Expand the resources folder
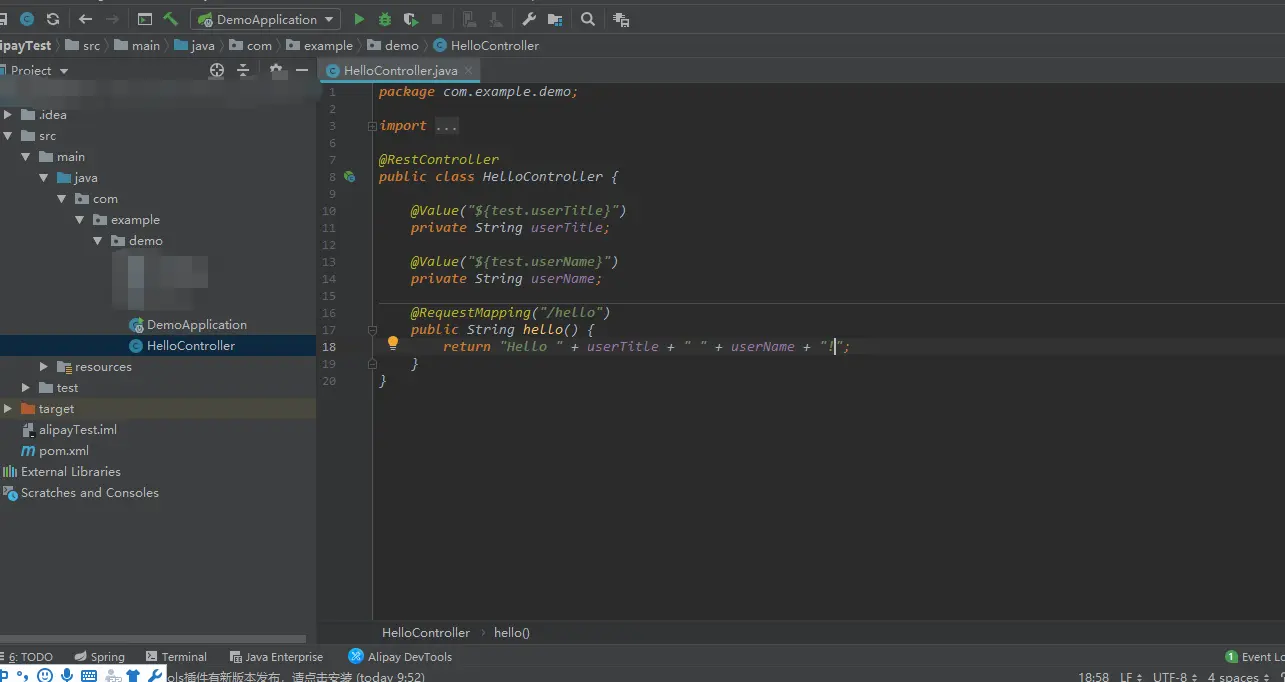The height and width of the screenshot is (682, 1285). pos(43,367)
